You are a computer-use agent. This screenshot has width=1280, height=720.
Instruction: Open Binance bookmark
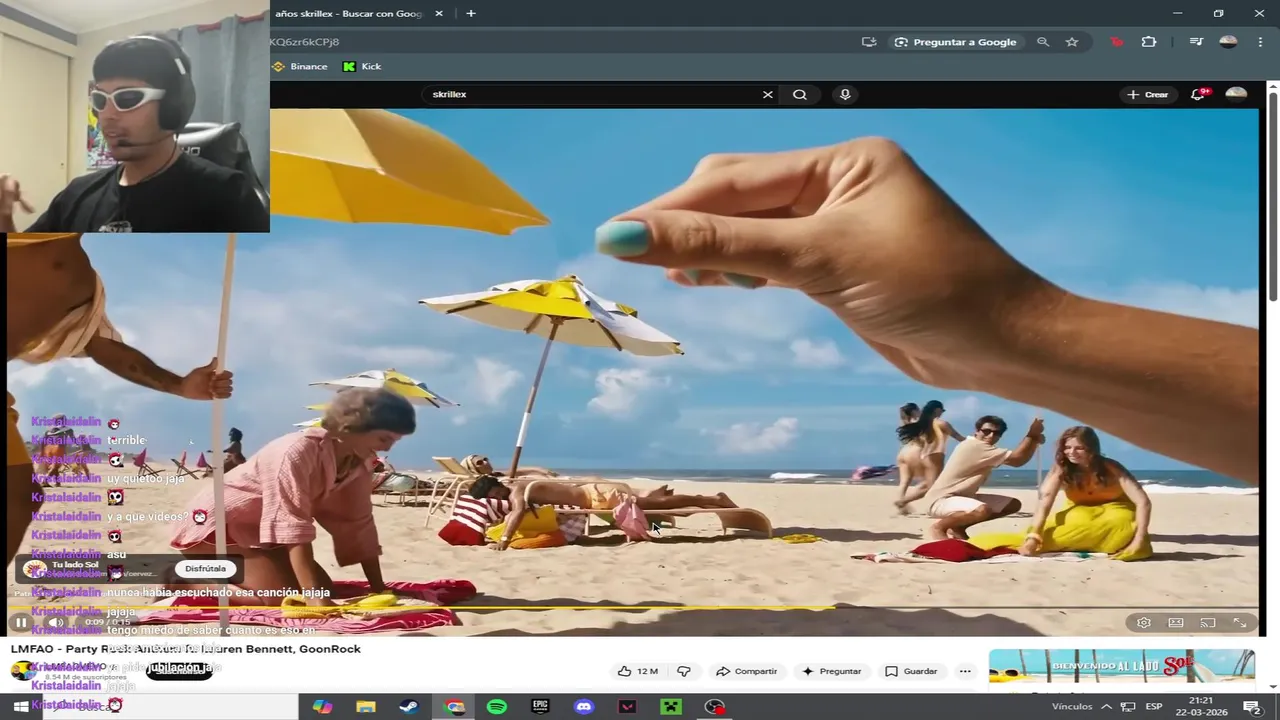click(300, 66)
